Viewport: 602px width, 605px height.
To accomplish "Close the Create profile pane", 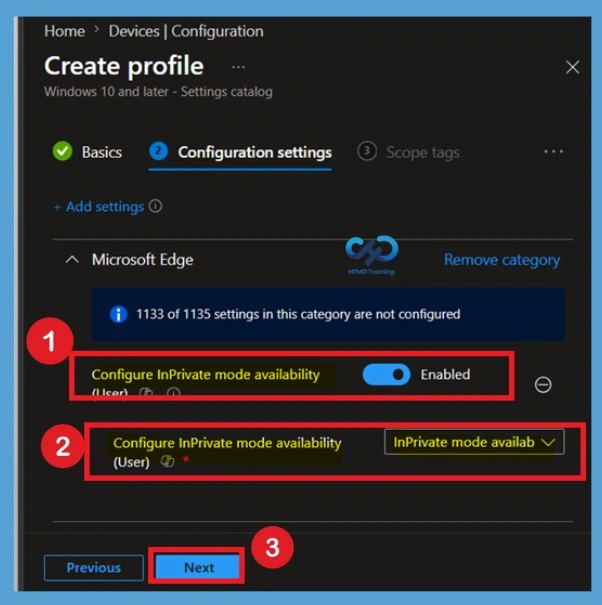I will pos(572,67).
